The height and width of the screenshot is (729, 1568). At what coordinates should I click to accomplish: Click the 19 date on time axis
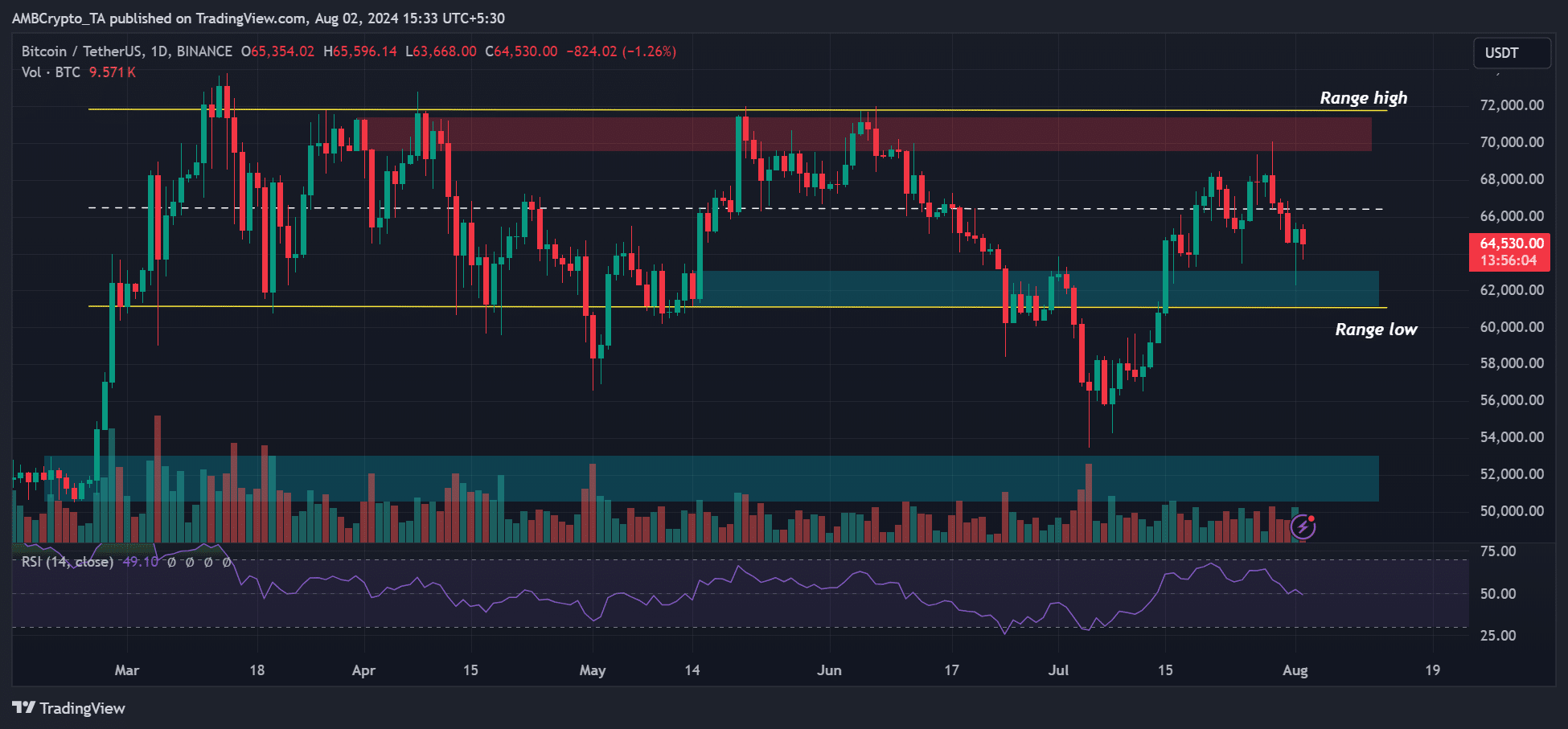pos(1432,670)
